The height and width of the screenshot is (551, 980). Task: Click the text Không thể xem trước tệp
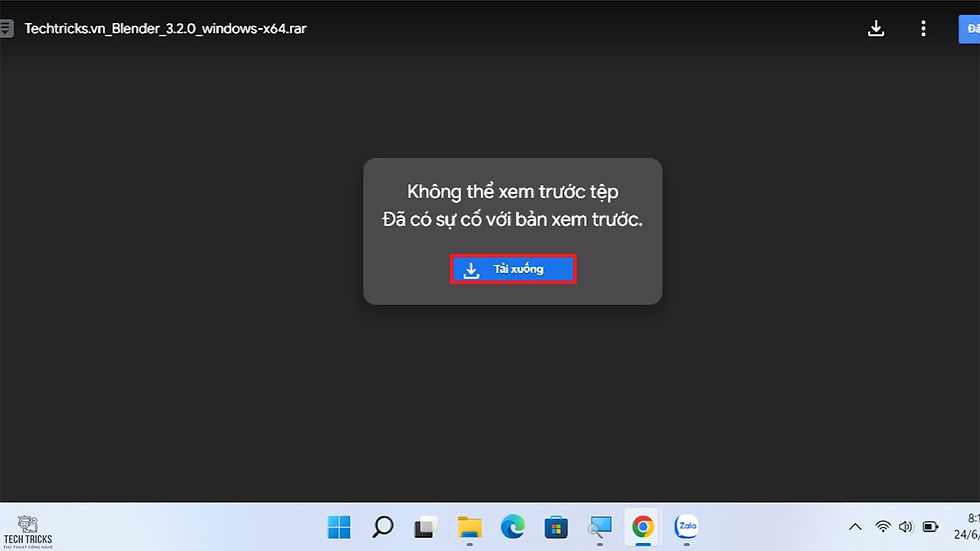click(512, 192)
